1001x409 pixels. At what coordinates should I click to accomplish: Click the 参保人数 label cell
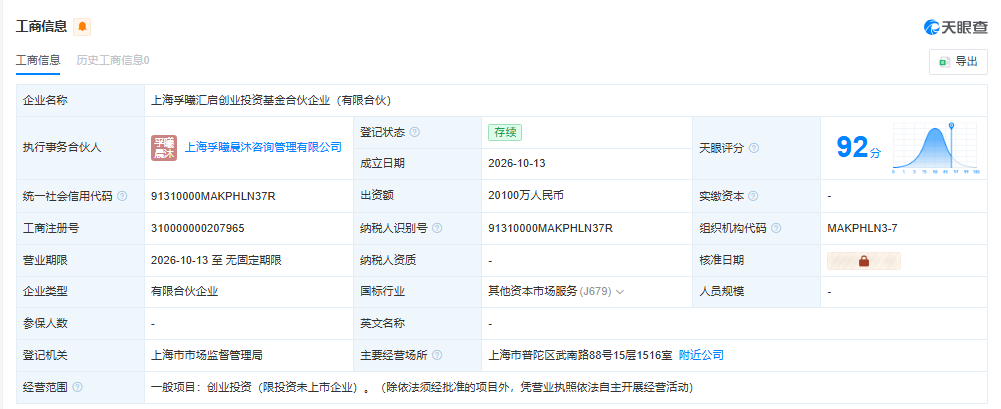tap(80, 323)
